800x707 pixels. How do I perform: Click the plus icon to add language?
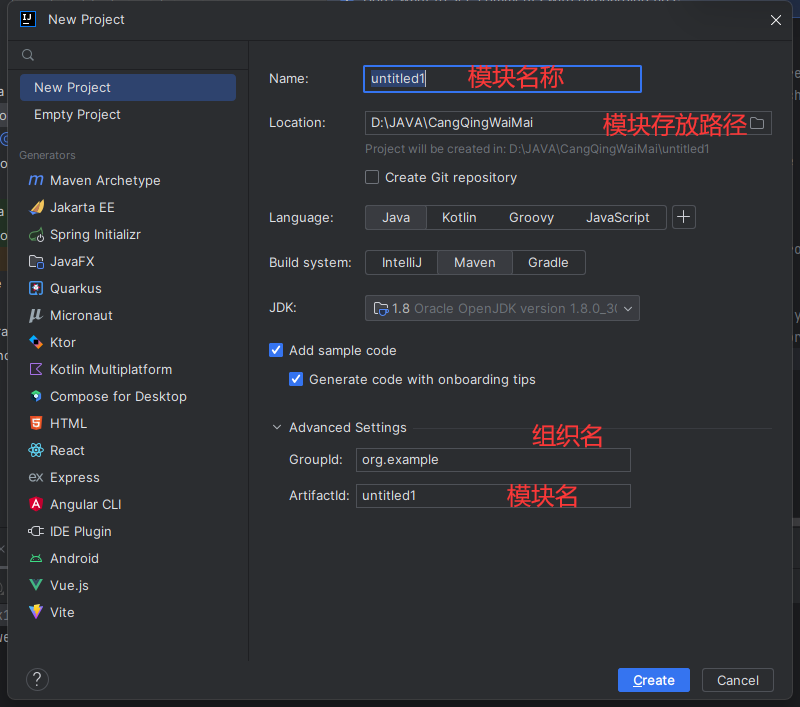[x=684, y=217]
